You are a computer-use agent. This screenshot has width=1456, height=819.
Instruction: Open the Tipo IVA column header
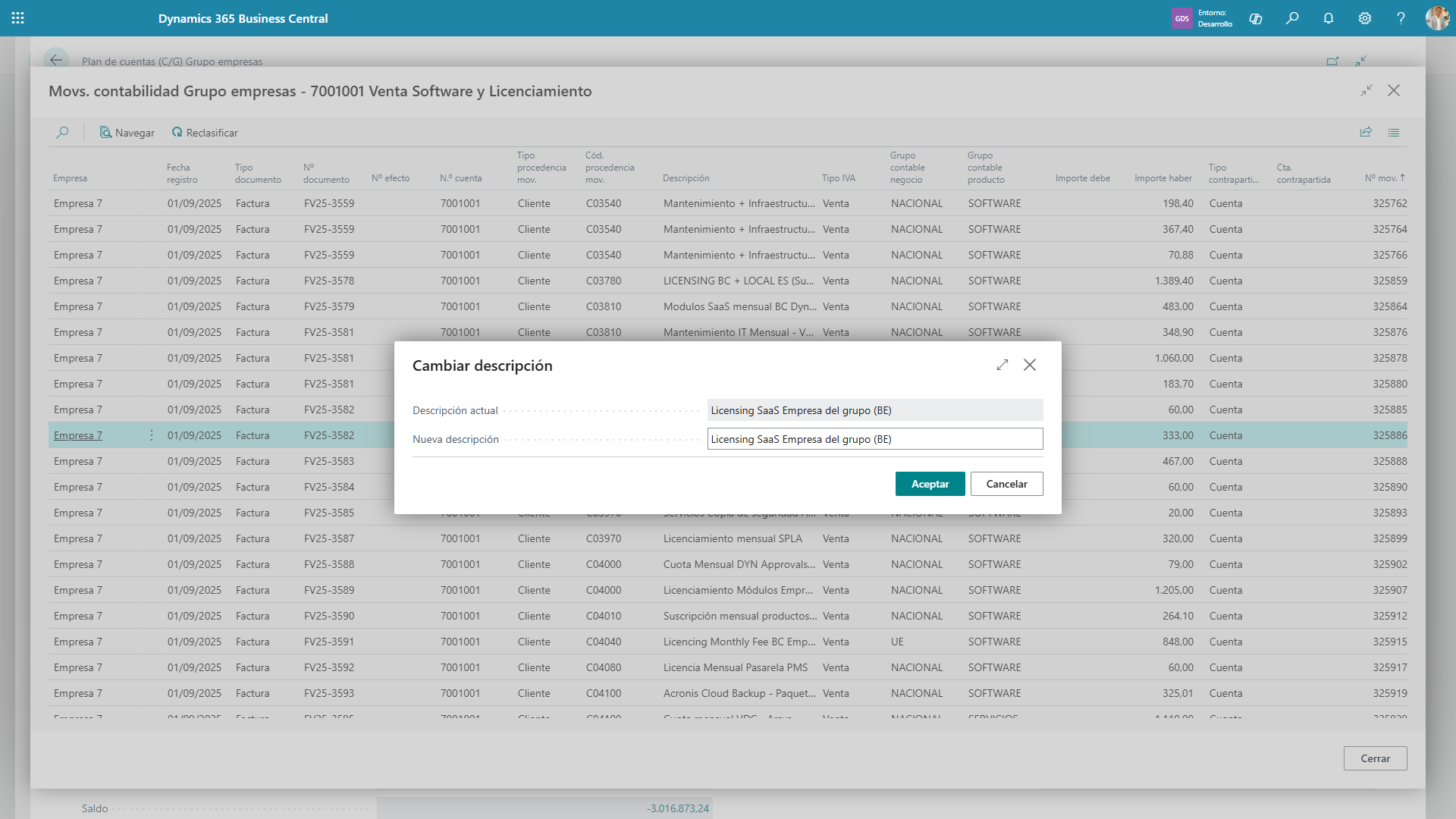(x=839, y=178)
